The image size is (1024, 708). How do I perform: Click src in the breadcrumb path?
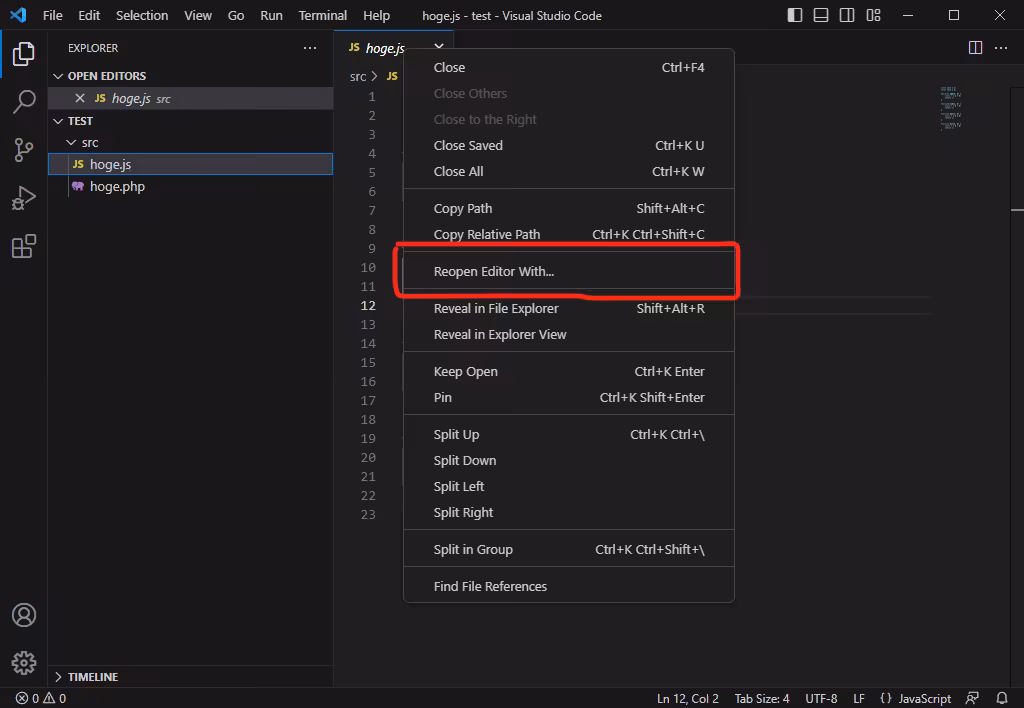358,76
